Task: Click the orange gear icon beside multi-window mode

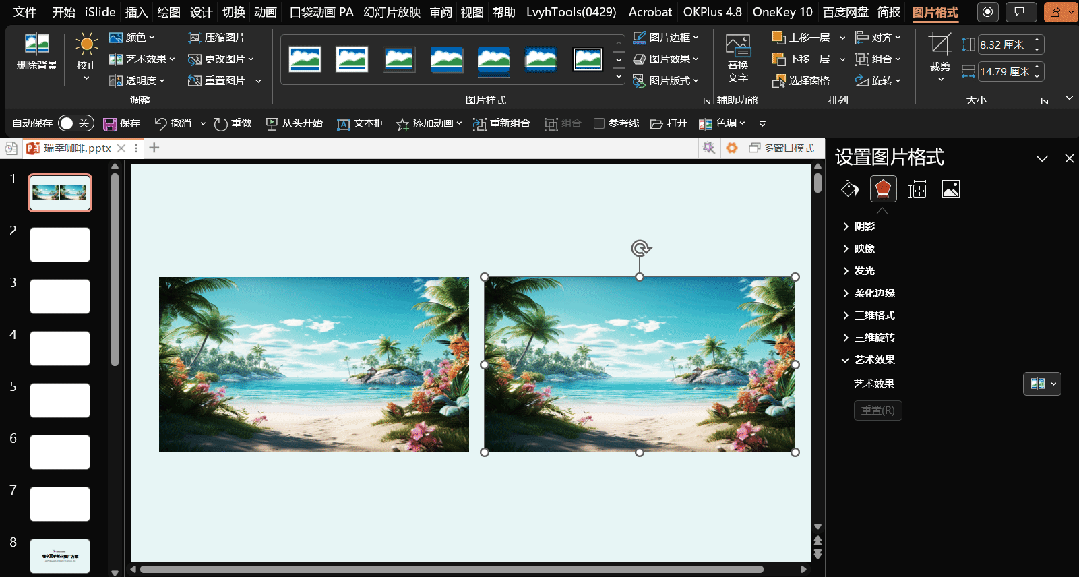Action: tap(732, 148)
